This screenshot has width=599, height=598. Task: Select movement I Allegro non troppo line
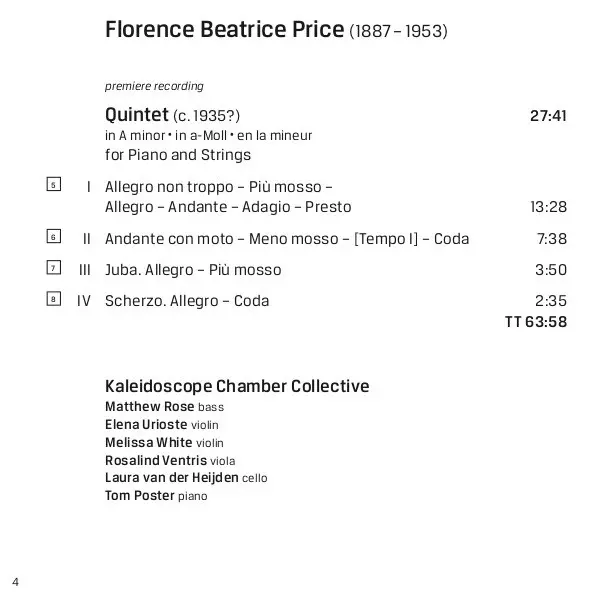pos(228,197)
